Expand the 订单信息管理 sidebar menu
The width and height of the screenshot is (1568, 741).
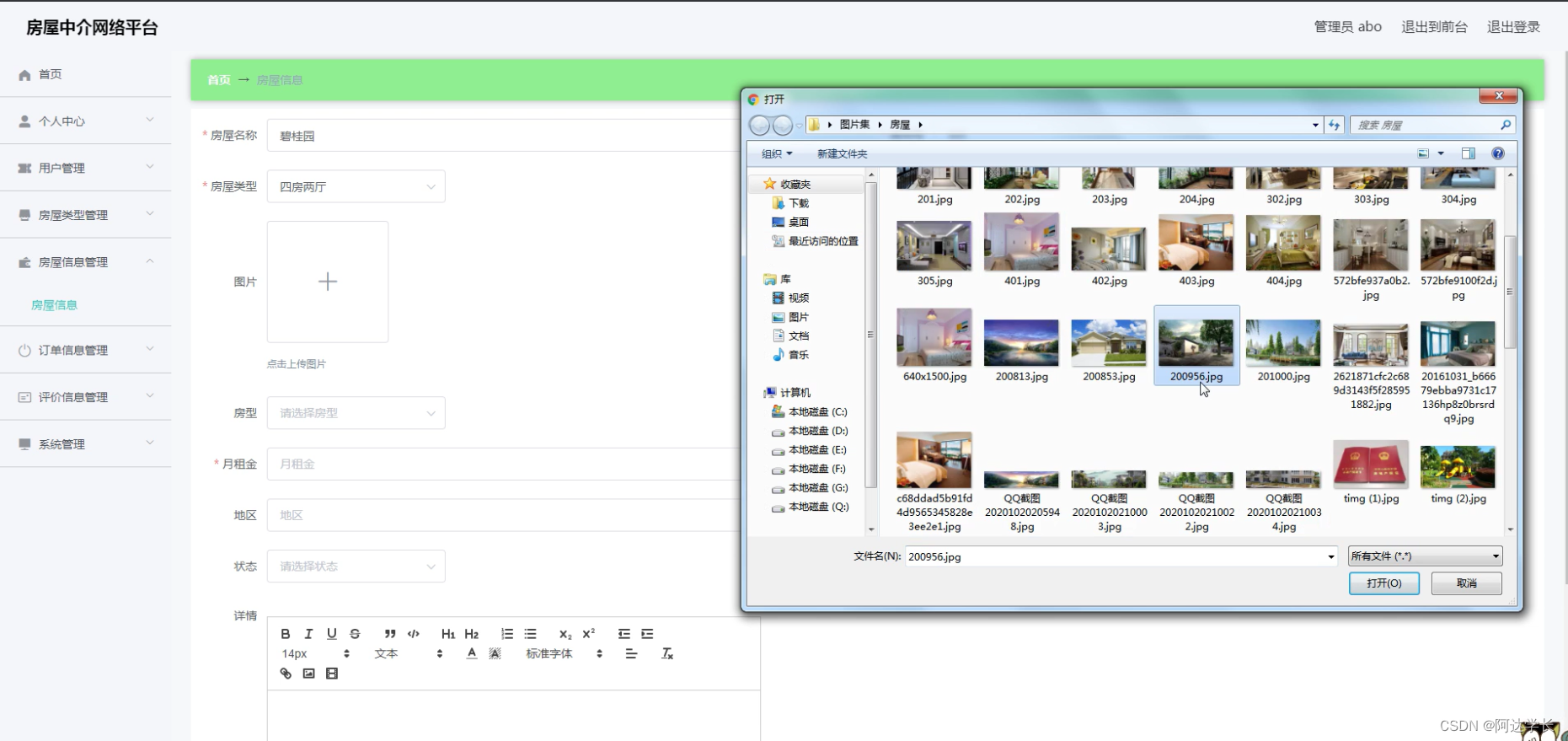85,350
